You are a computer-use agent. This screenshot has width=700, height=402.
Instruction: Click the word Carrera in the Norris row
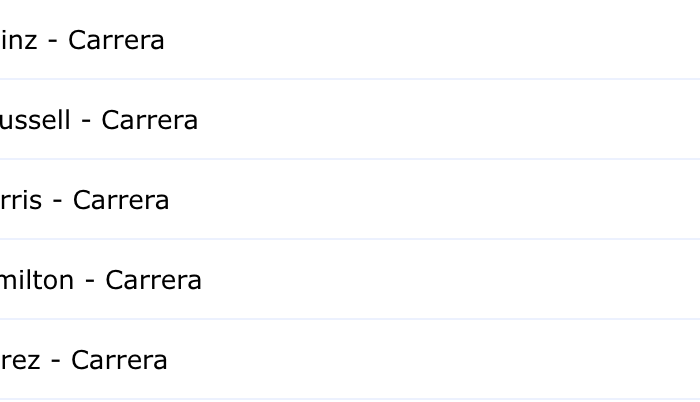point(121,200)
